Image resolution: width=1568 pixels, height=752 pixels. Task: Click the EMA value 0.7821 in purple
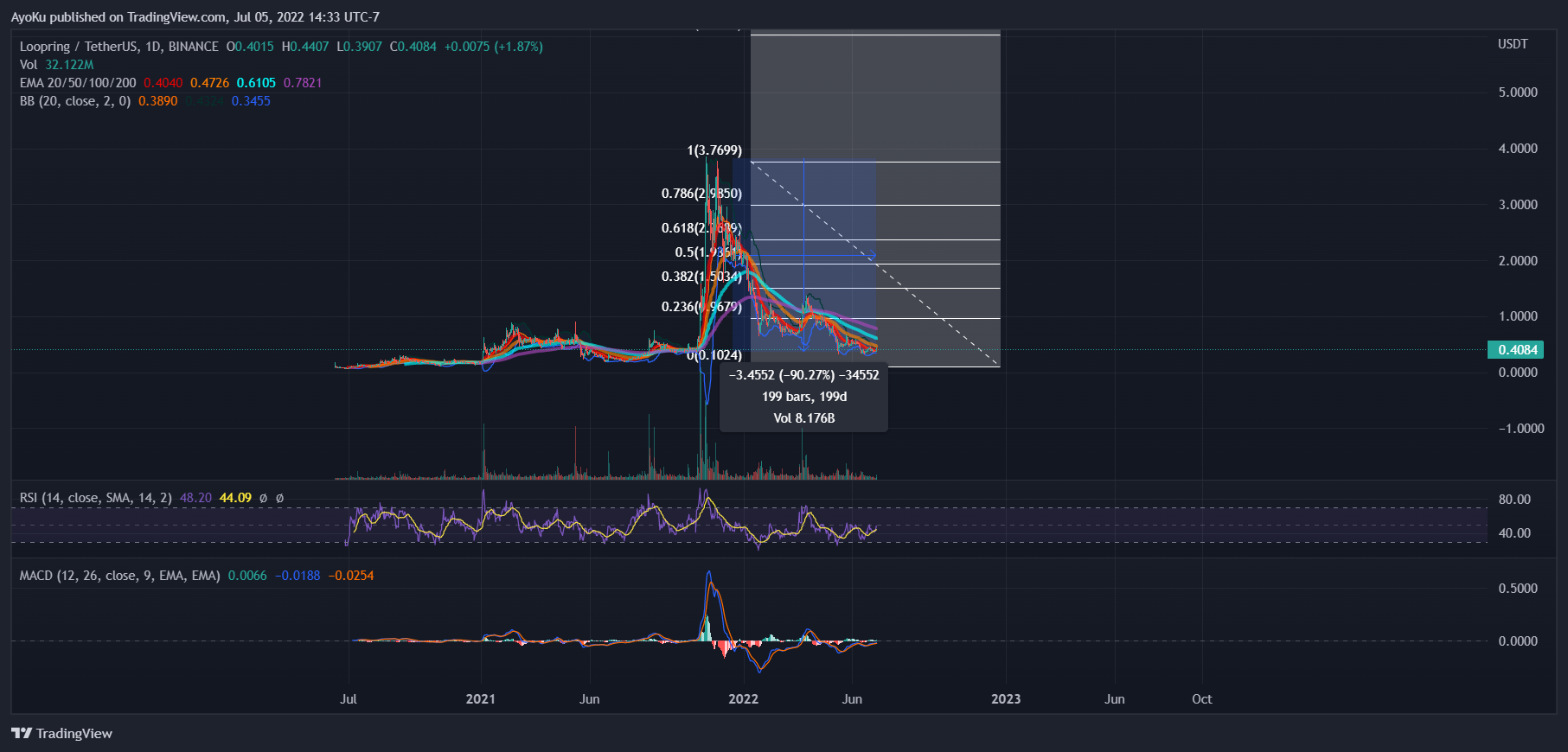(303, 83)
